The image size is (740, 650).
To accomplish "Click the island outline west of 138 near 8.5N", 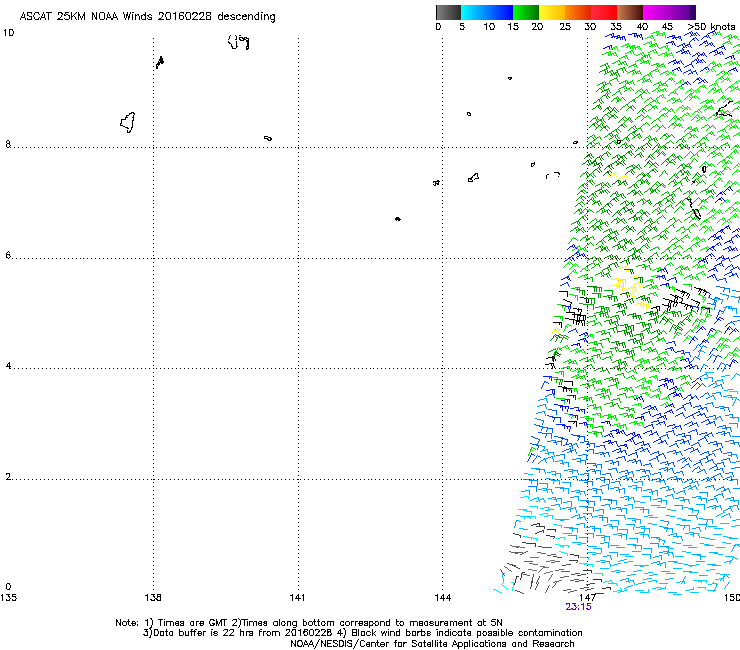I will pyautogui.click(x=128, y=122).
